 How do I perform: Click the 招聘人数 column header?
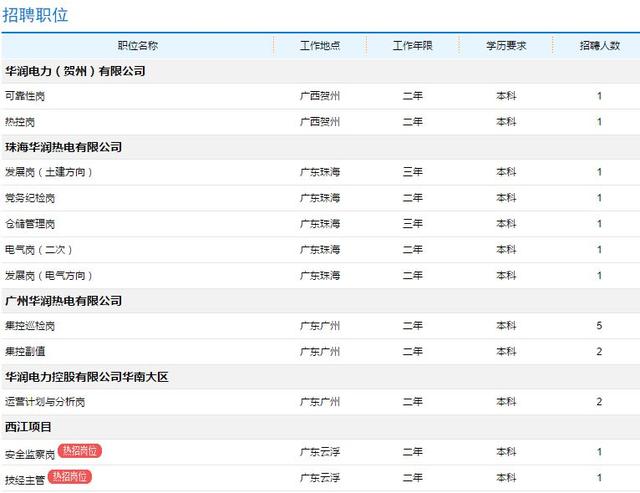coord(600,46)
